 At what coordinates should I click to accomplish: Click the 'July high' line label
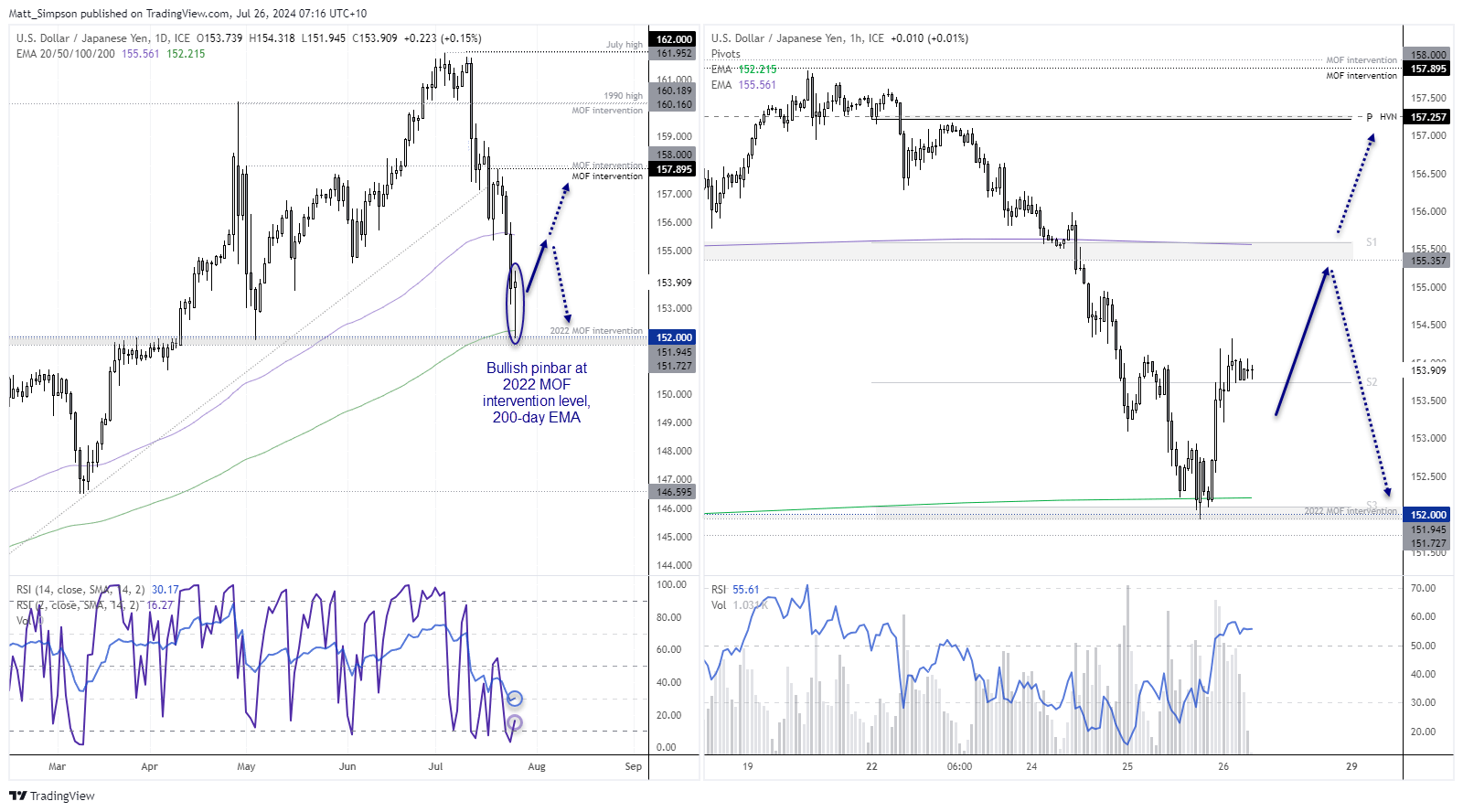click(x=625, y=44)
